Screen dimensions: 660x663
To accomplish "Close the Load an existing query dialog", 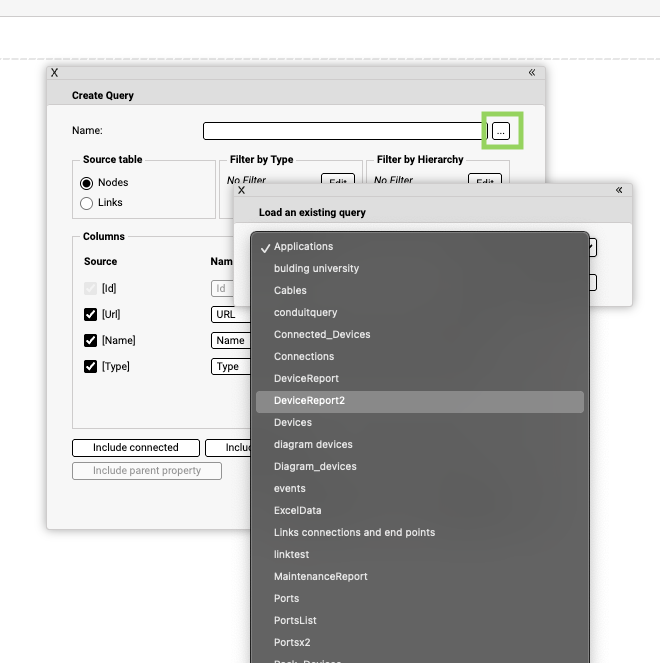I will (x=241, y=190).
